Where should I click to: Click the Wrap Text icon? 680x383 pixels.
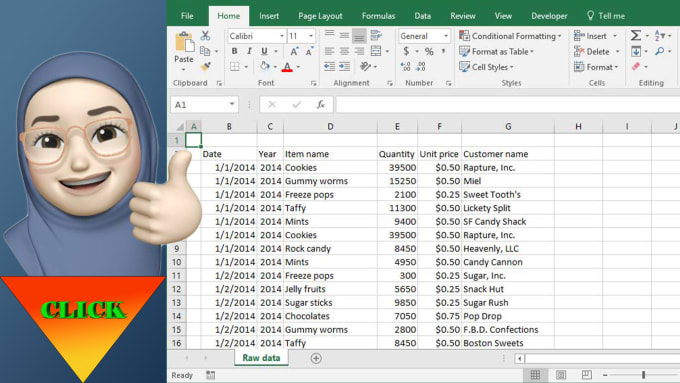[x=376, y=36]
